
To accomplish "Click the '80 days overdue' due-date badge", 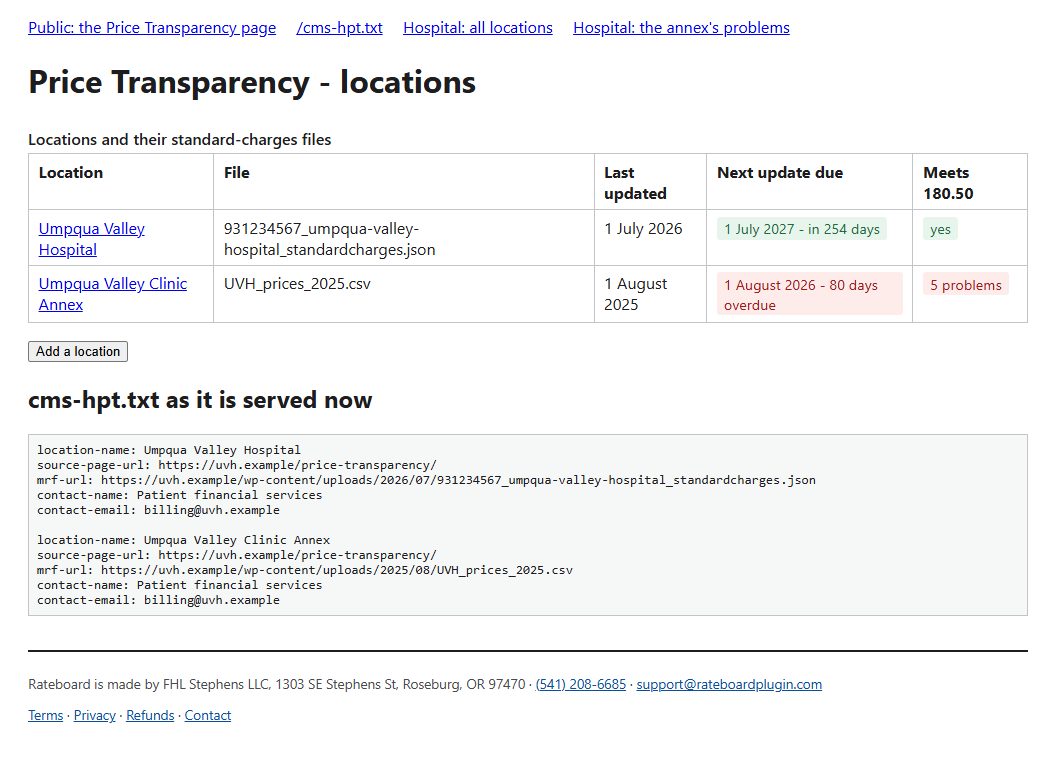I will pyautogui.click(x=810, y=294).
